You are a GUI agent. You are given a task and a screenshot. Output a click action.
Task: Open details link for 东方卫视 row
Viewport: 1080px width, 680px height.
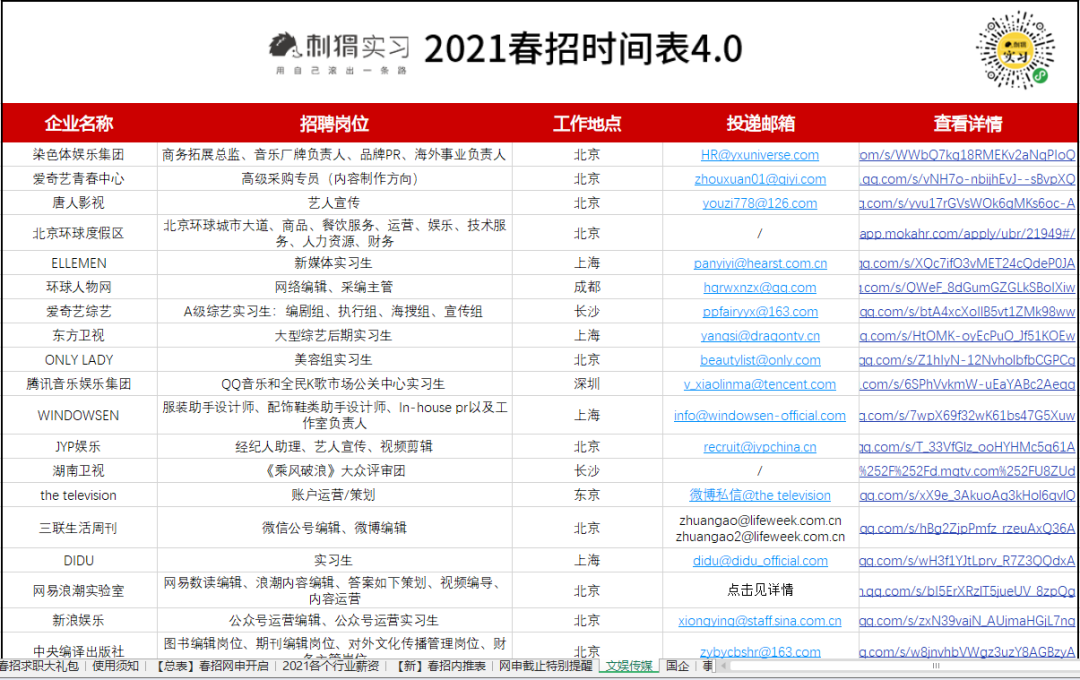click(x=967, y=336)
